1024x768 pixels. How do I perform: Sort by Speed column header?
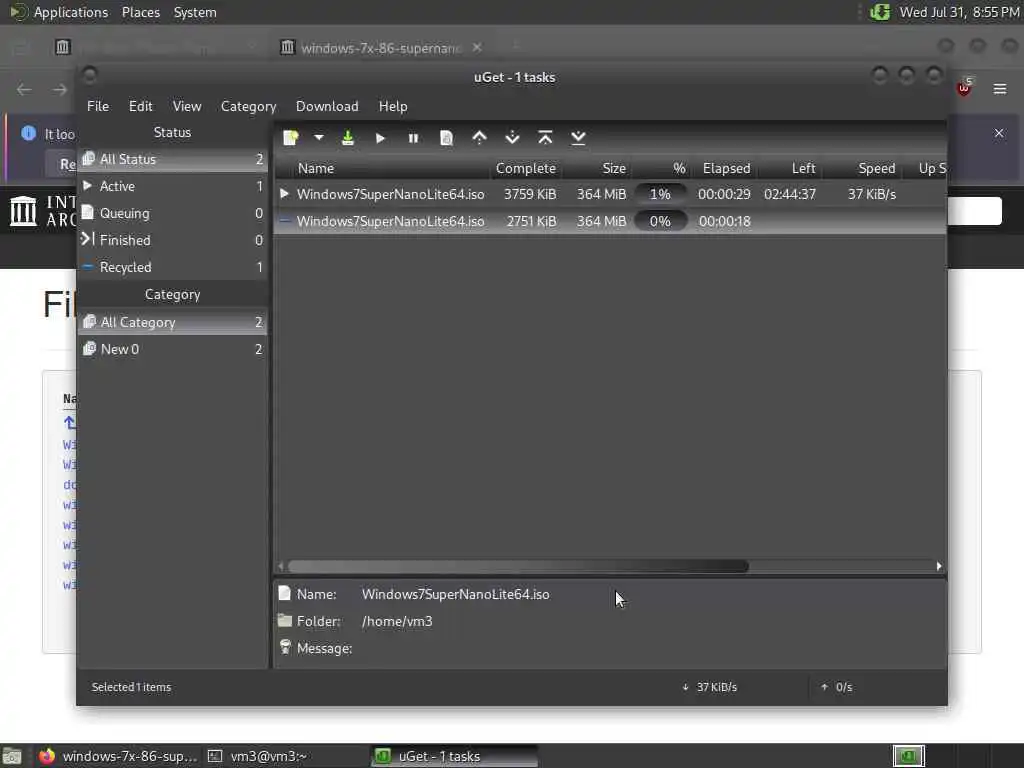[x=861, y=168]
